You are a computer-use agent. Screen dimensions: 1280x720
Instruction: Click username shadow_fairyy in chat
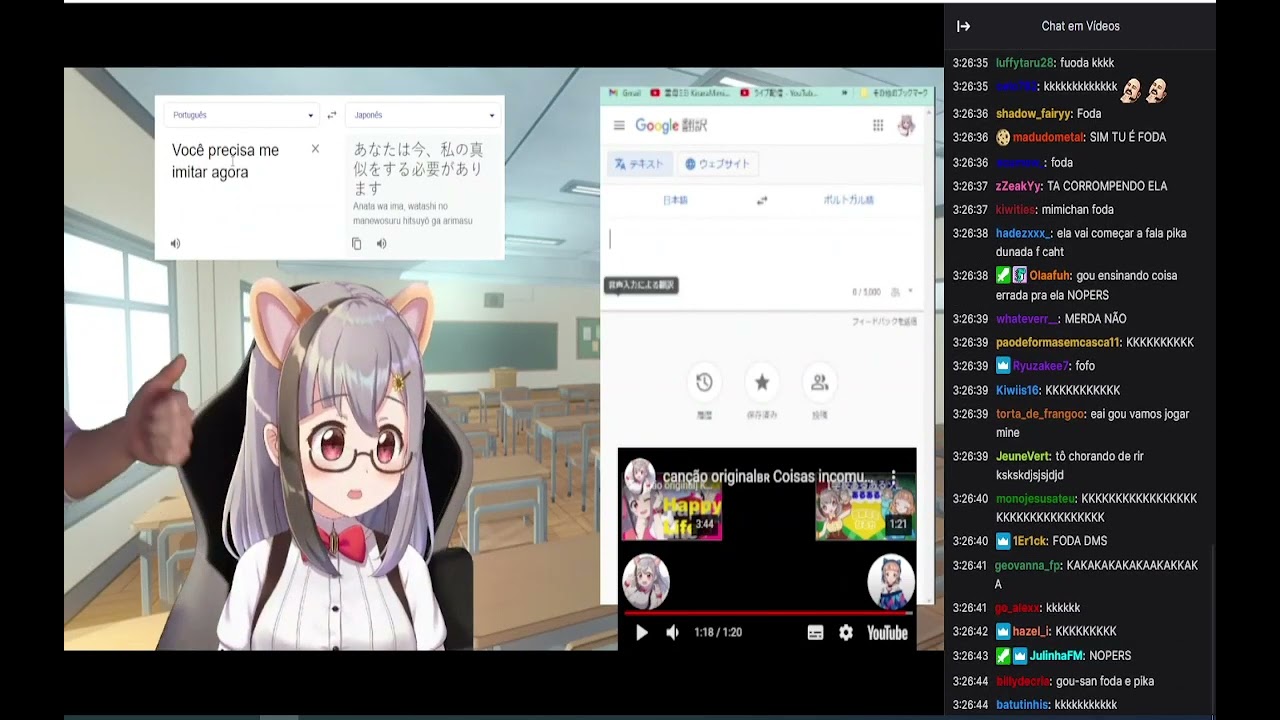click(1034, 114)
